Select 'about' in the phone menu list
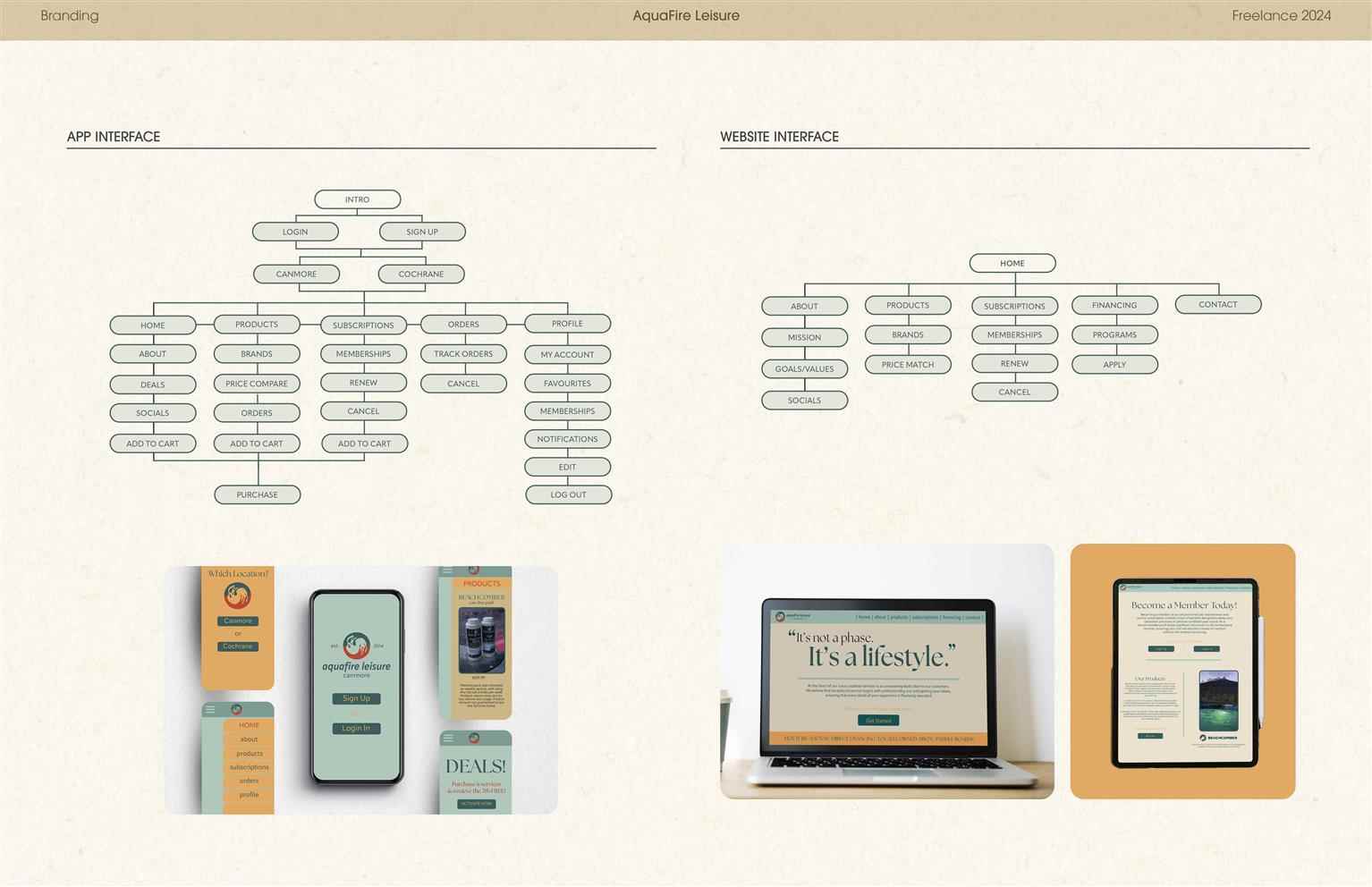1372x887 pixels. pyautogui.click(x=249, y=739)
